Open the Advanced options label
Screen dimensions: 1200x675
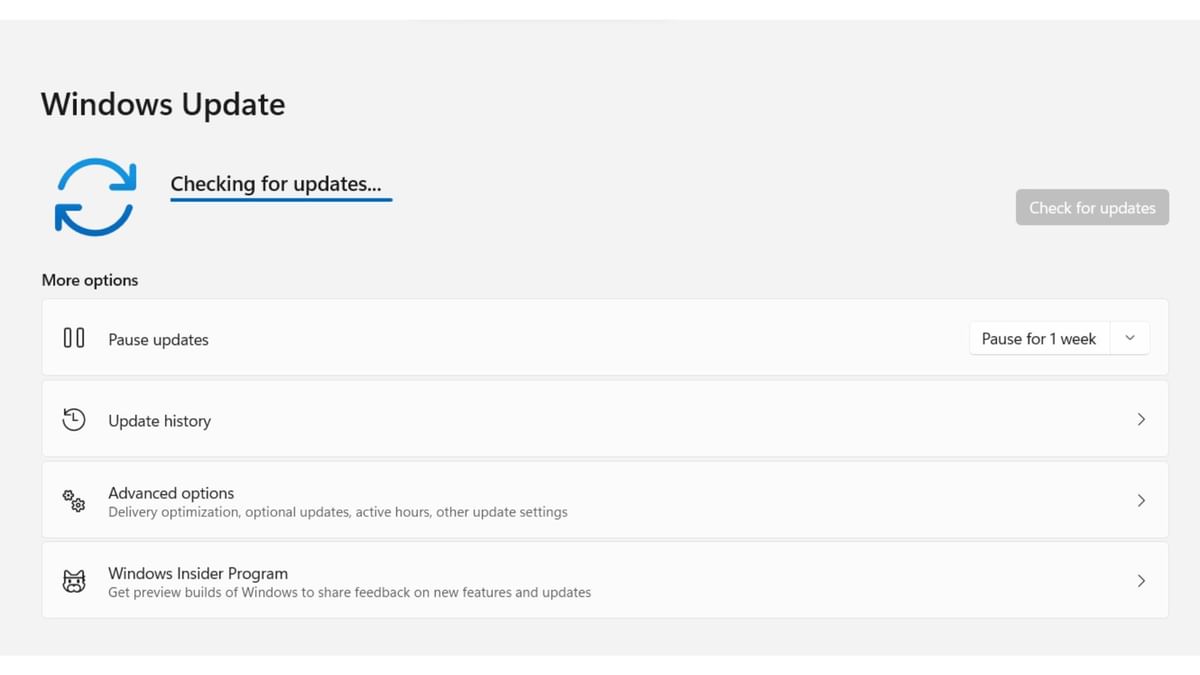pyautogui.click(x=171, y=493)
